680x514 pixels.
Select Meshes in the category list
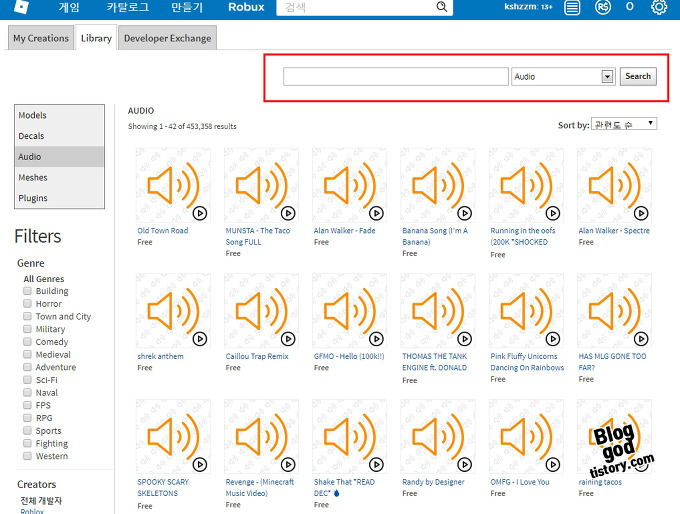(x=59, y=177)
